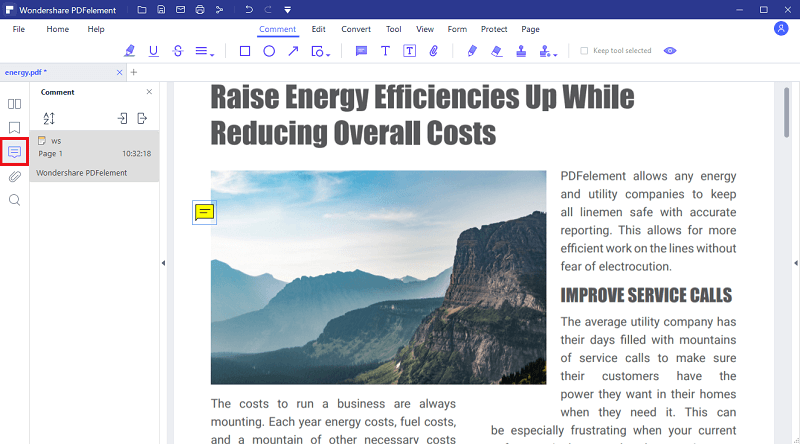Switch to the Convert tab

pos(356,29)
